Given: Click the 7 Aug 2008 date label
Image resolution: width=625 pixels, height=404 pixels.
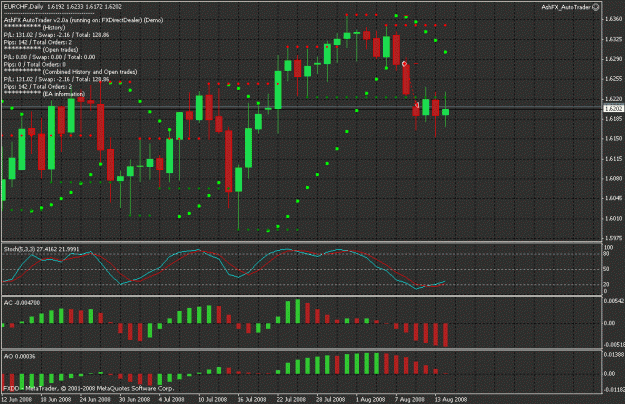Looking at the screenshot, I should [410, 399].
